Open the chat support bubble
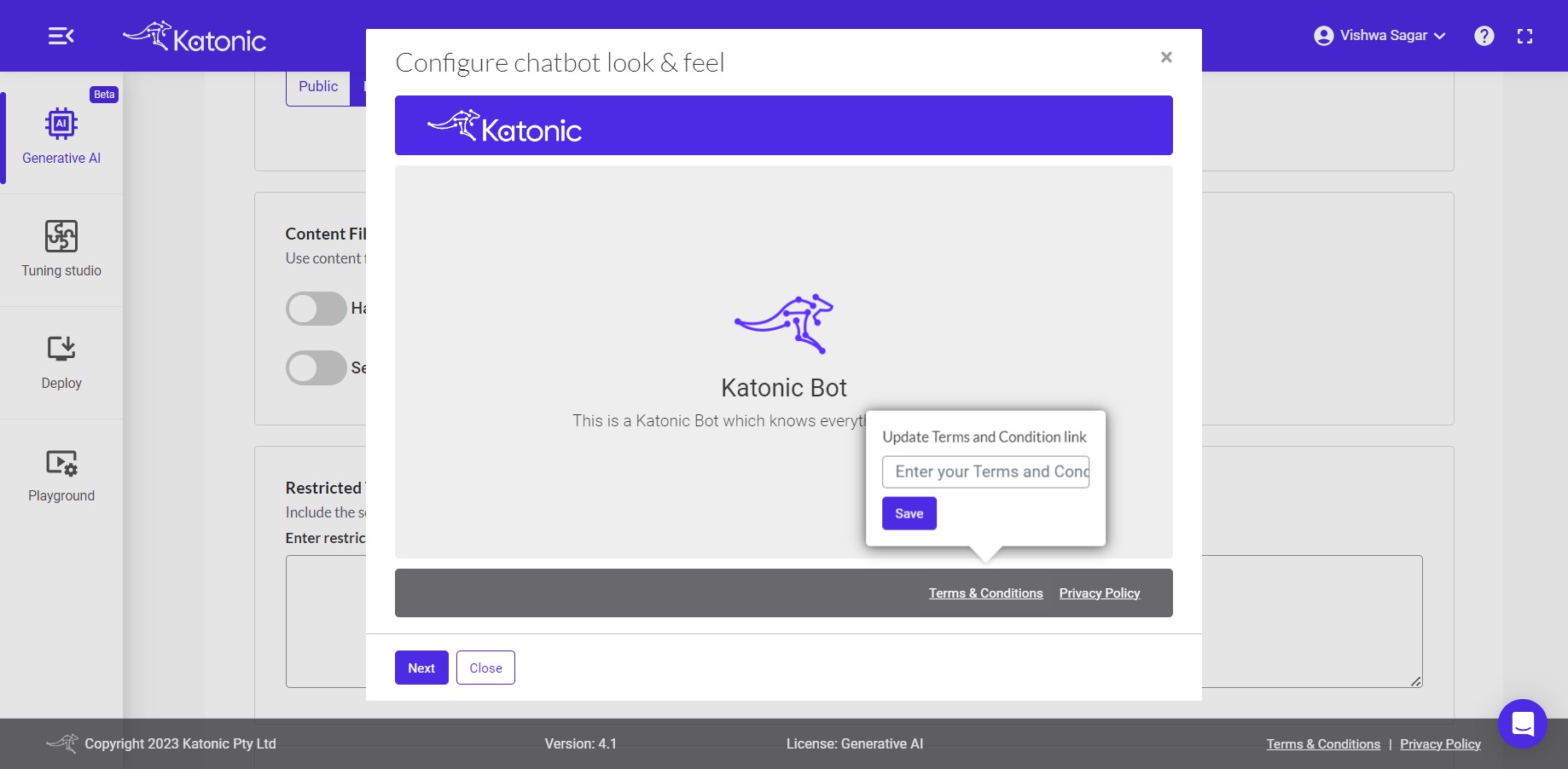 tap(1523, 724)
